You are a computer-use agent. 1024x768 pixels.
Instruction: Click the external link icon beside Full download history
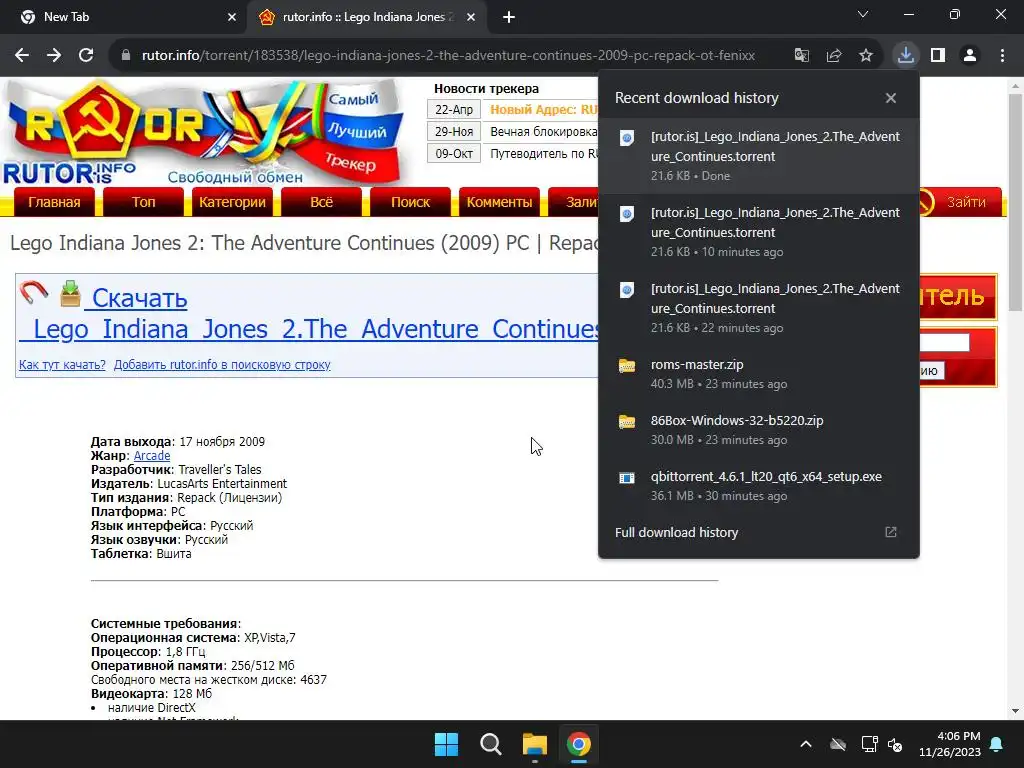pyautogui.click(x=891, y=532)
